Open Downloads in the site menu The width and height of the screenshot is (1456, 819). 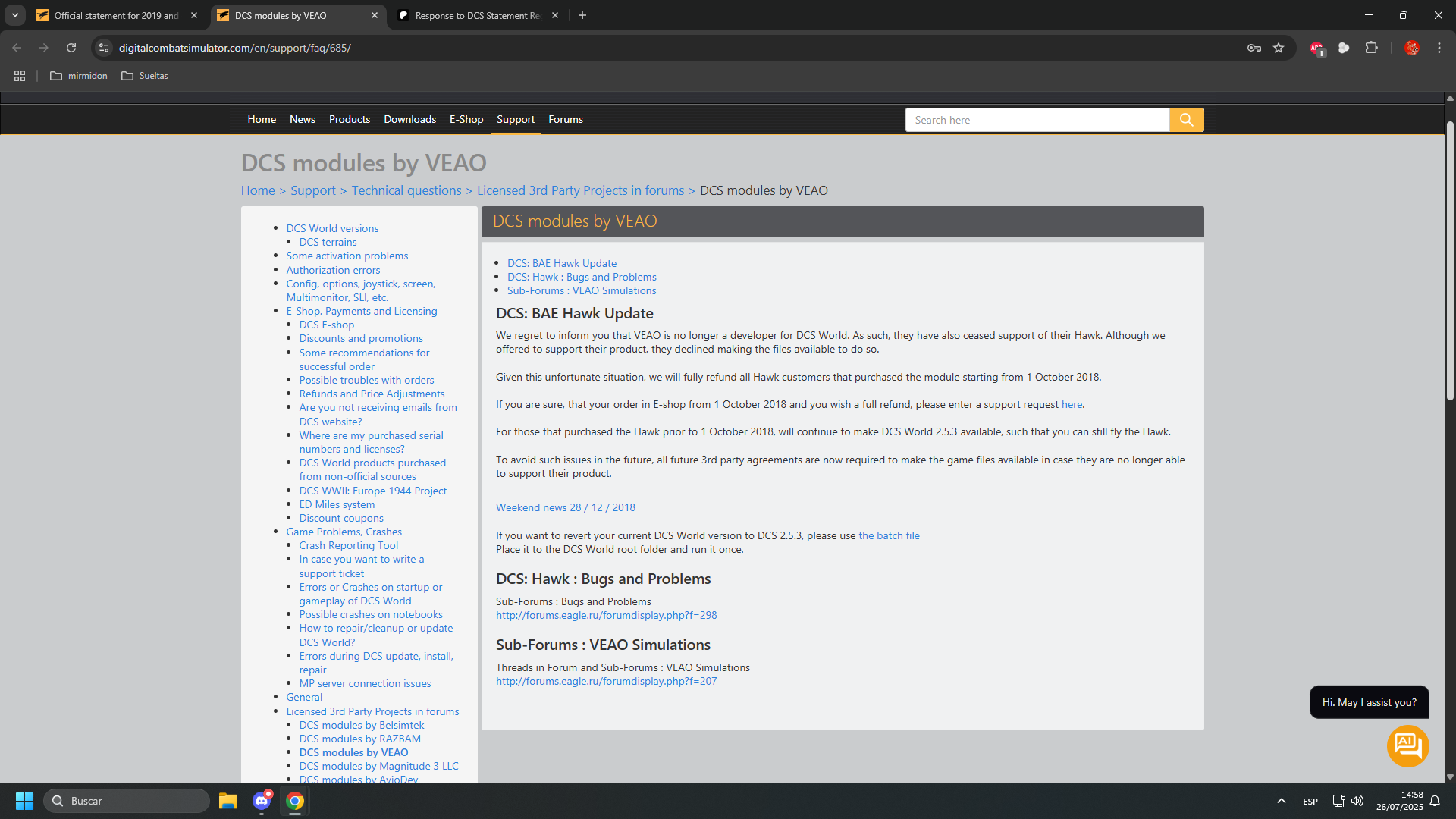[409, 119]
